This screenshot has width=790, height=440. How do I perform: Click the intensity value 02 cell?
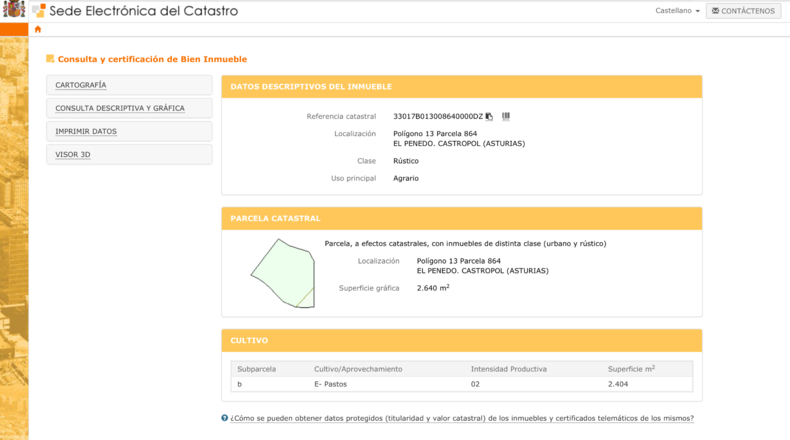click(475, 384)
